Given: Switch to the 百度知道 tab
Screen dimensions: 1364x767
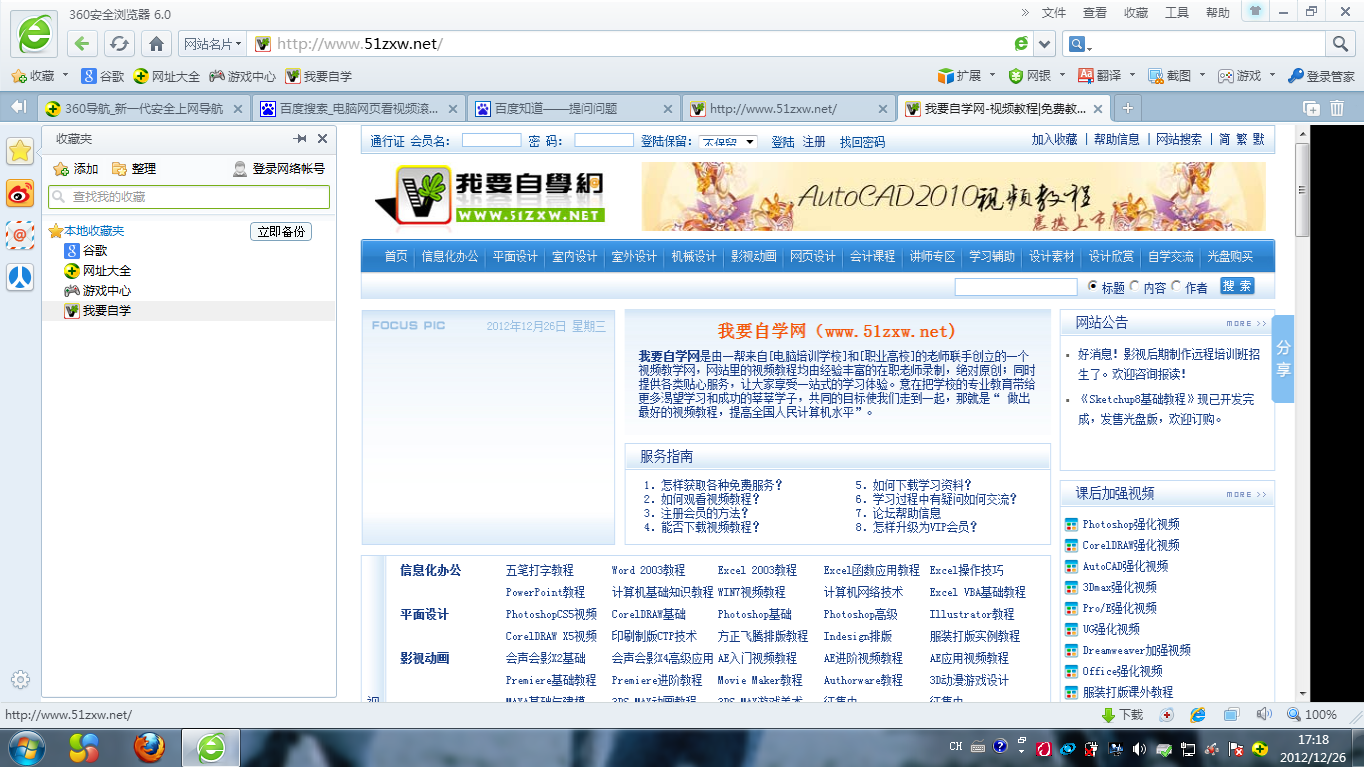Looking at the screenshot, I should (573, 109).
